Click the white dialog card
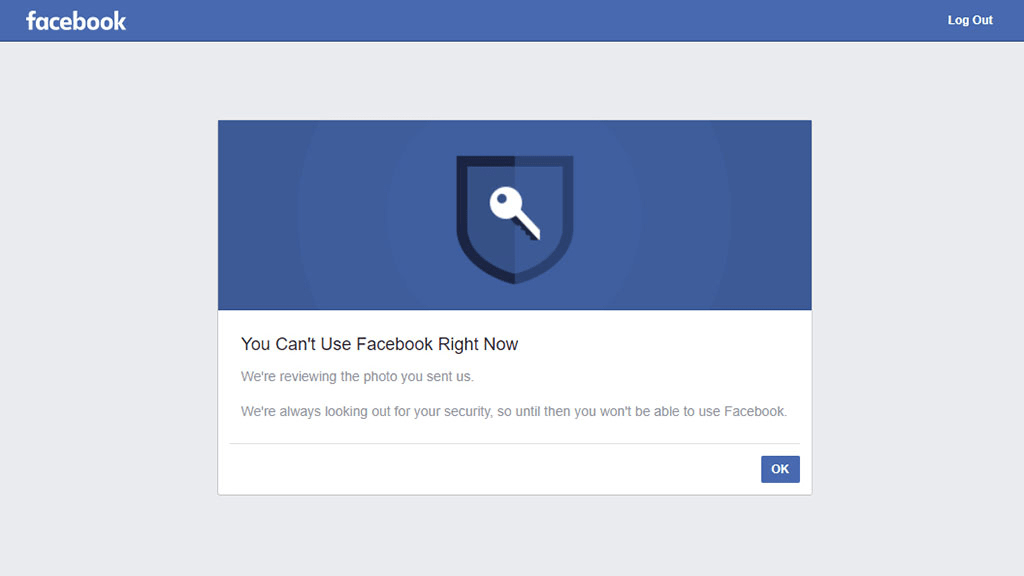This screenshot has height=576, width=1024. click(514, 400)
